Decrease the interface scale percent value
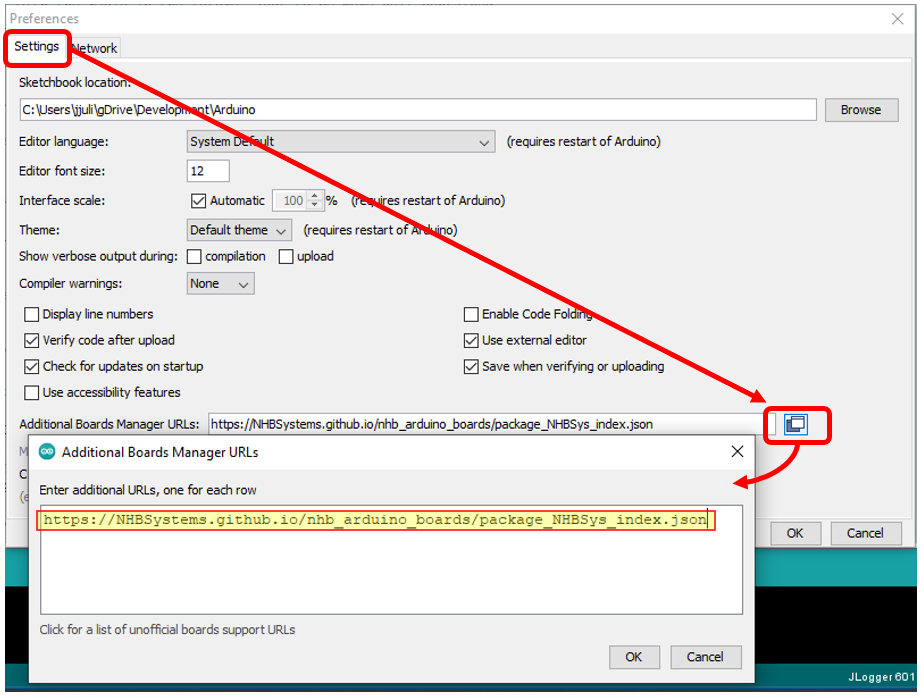This screenshot has width=924, height=698. pyautogui.click(x=315, y=205)
